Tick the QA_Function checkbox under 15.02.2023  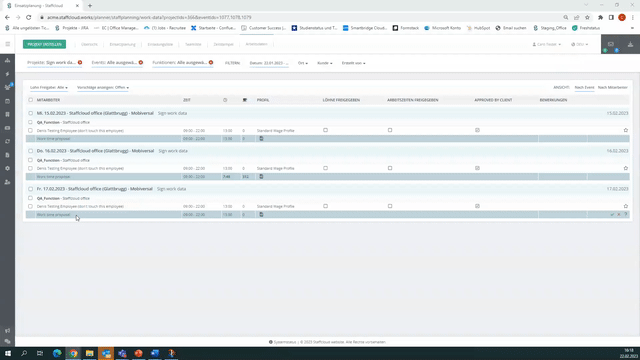[x=30, y=122]
